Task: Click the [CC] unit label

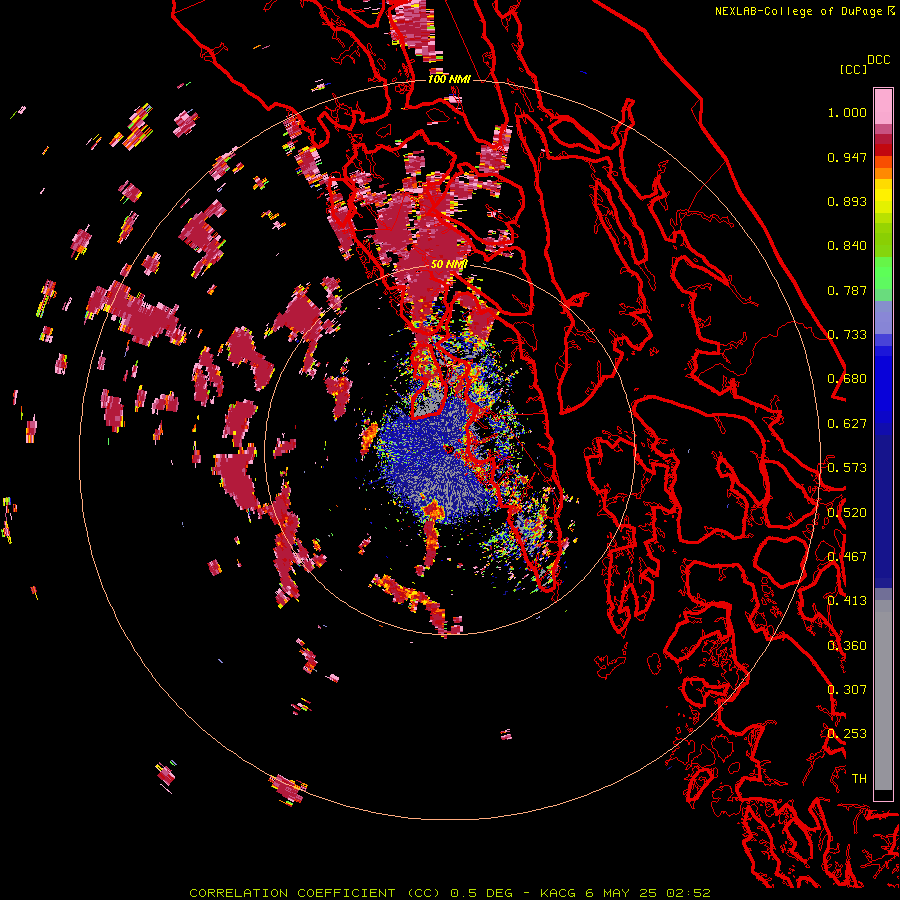Action: [853, 69]
